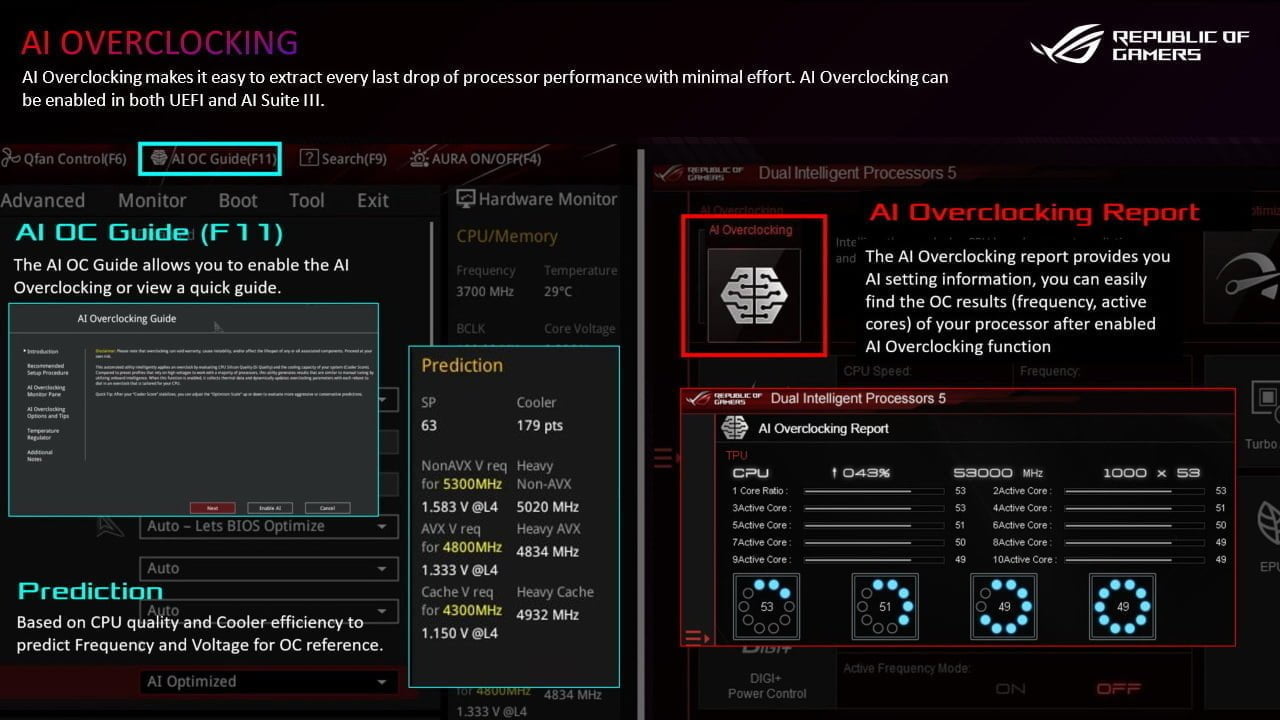Click the core ring gauge showing 51

coord(885,606)
